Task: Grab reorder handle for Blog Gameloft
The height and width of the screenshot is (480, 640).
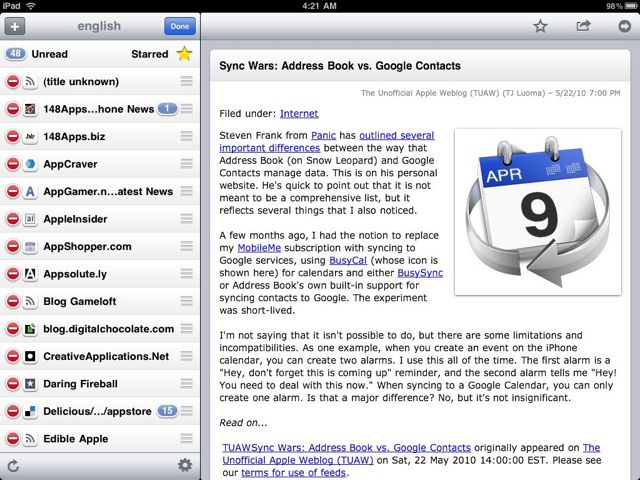Action: pos(187,301)
